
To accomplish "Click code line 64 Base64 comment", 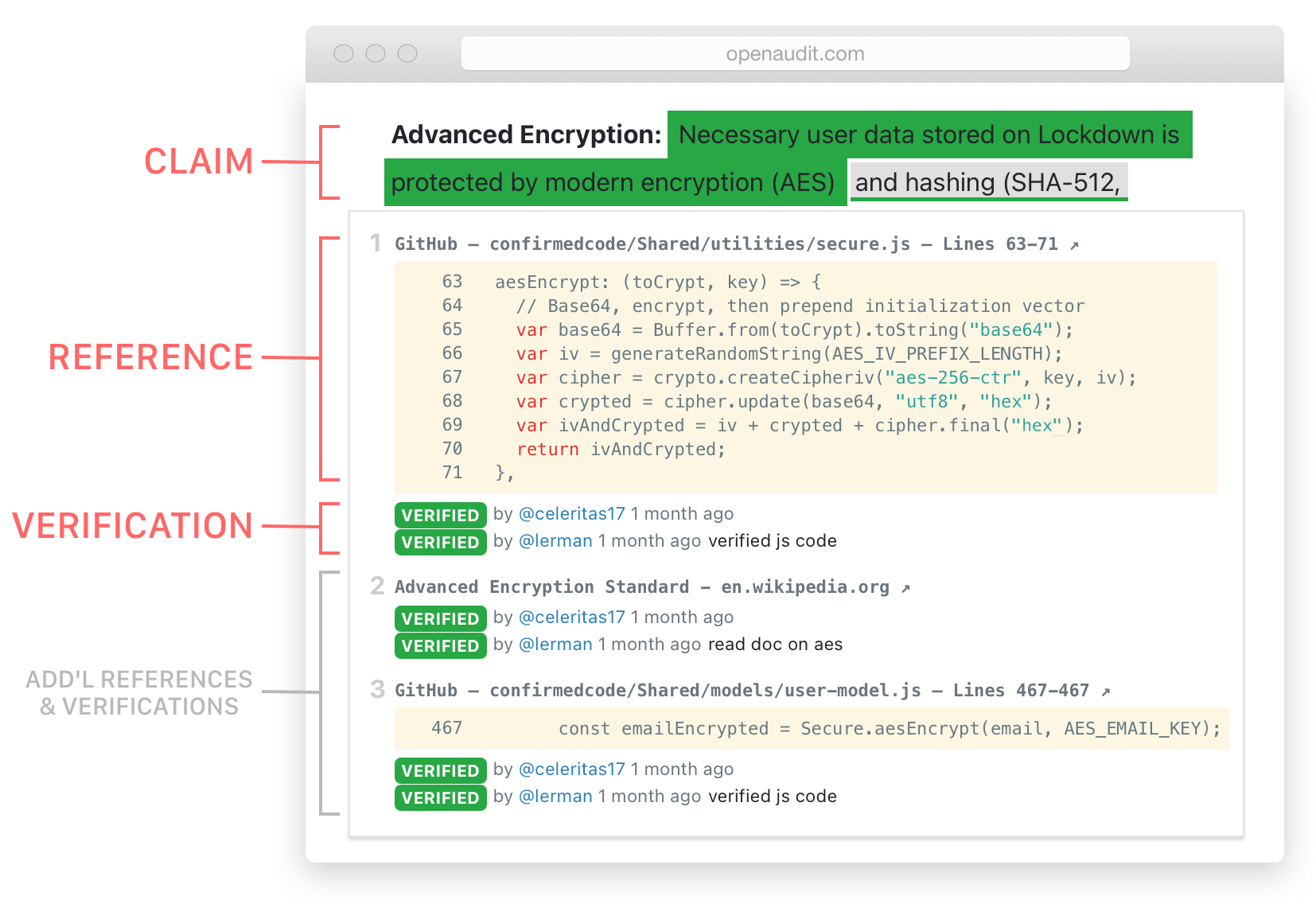I will pyautogui.click(x=800, y=306).
